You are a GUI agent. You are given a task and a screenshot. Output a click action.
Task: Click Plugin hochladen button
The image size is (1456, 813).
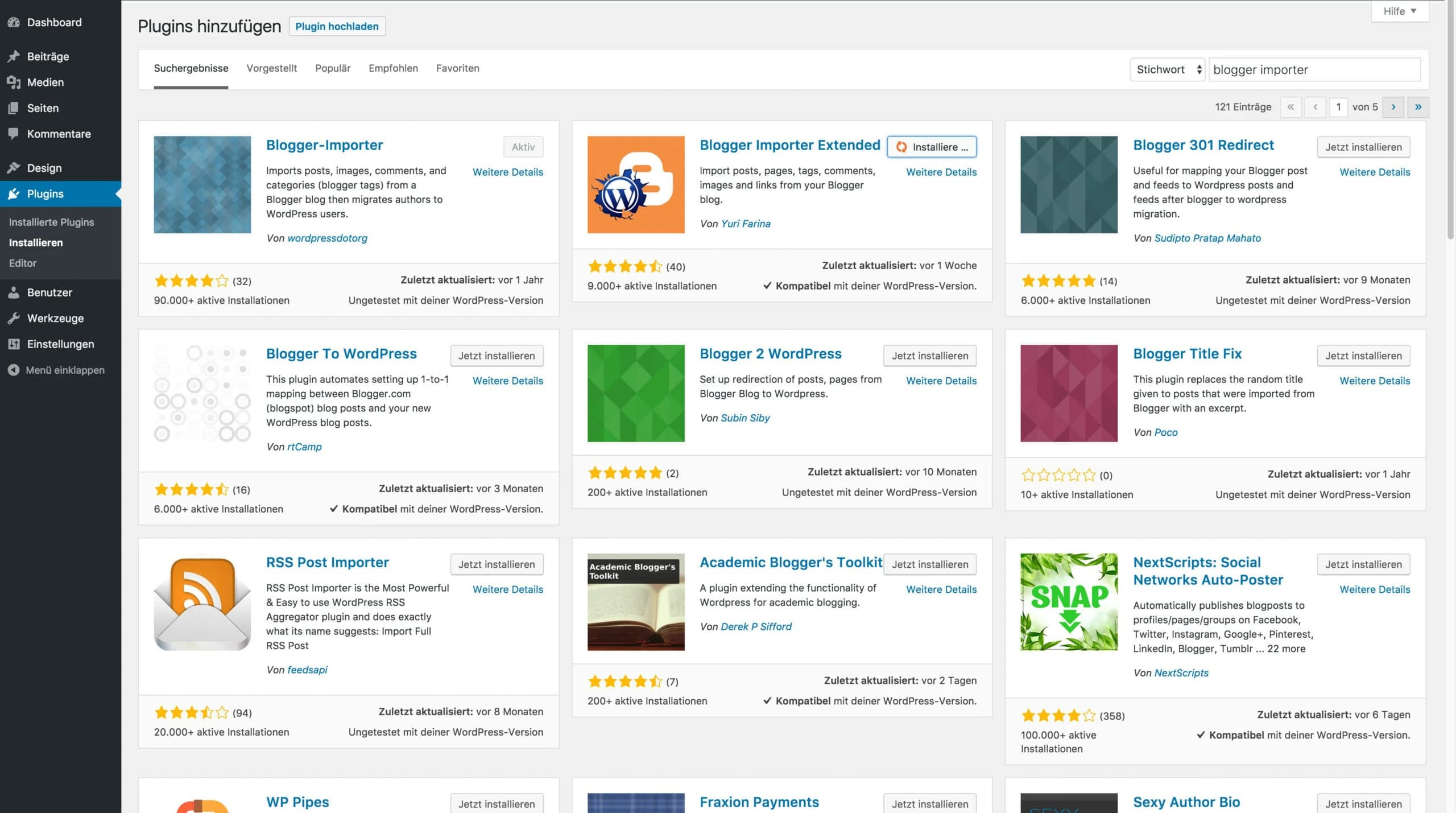[x=337, y=26]
